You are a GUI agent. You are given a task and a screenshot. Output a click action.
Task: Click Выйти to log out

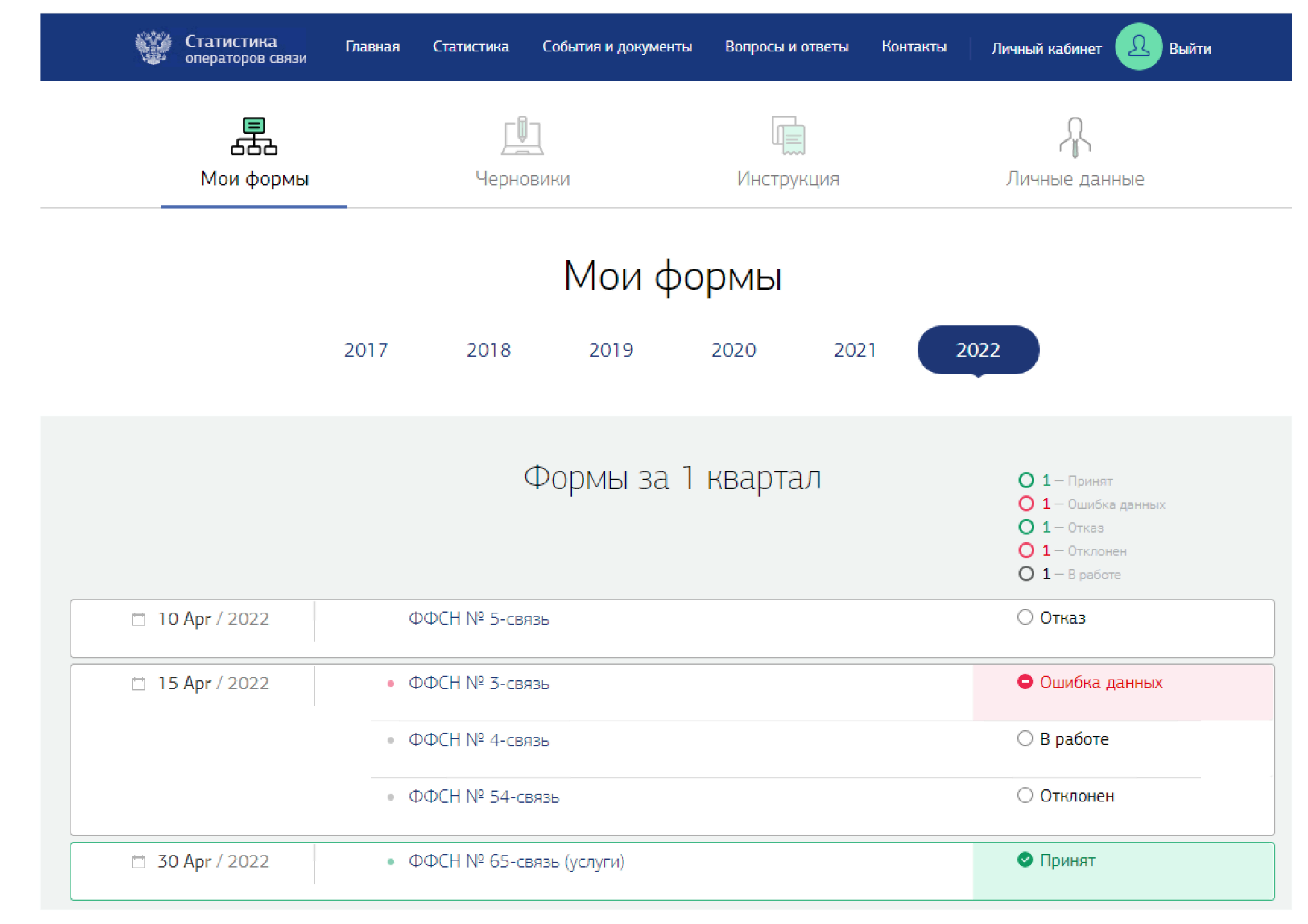click(x=1190, y=49)
